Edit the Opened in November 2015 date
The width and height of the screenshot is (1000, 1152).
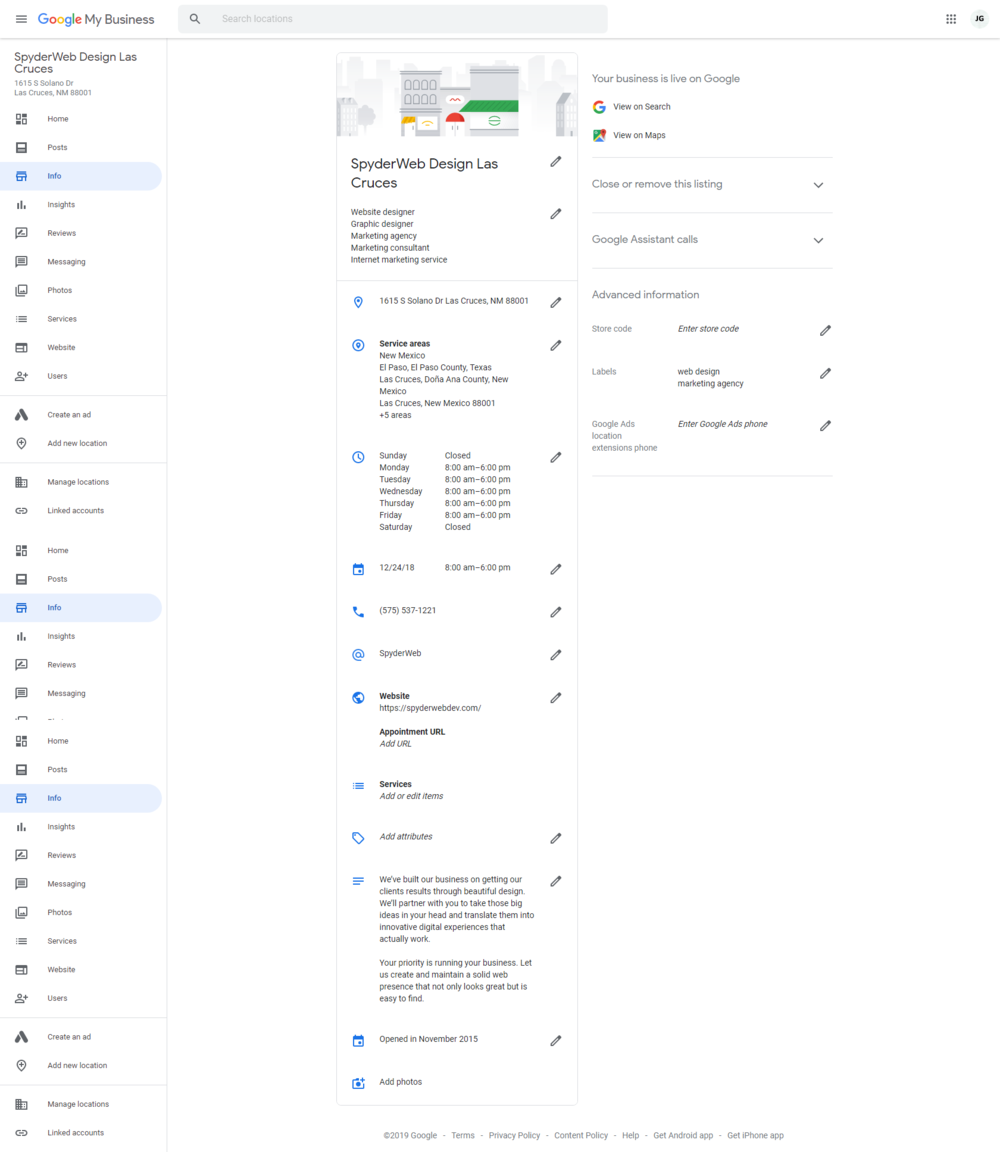(x=556, y=1040)
